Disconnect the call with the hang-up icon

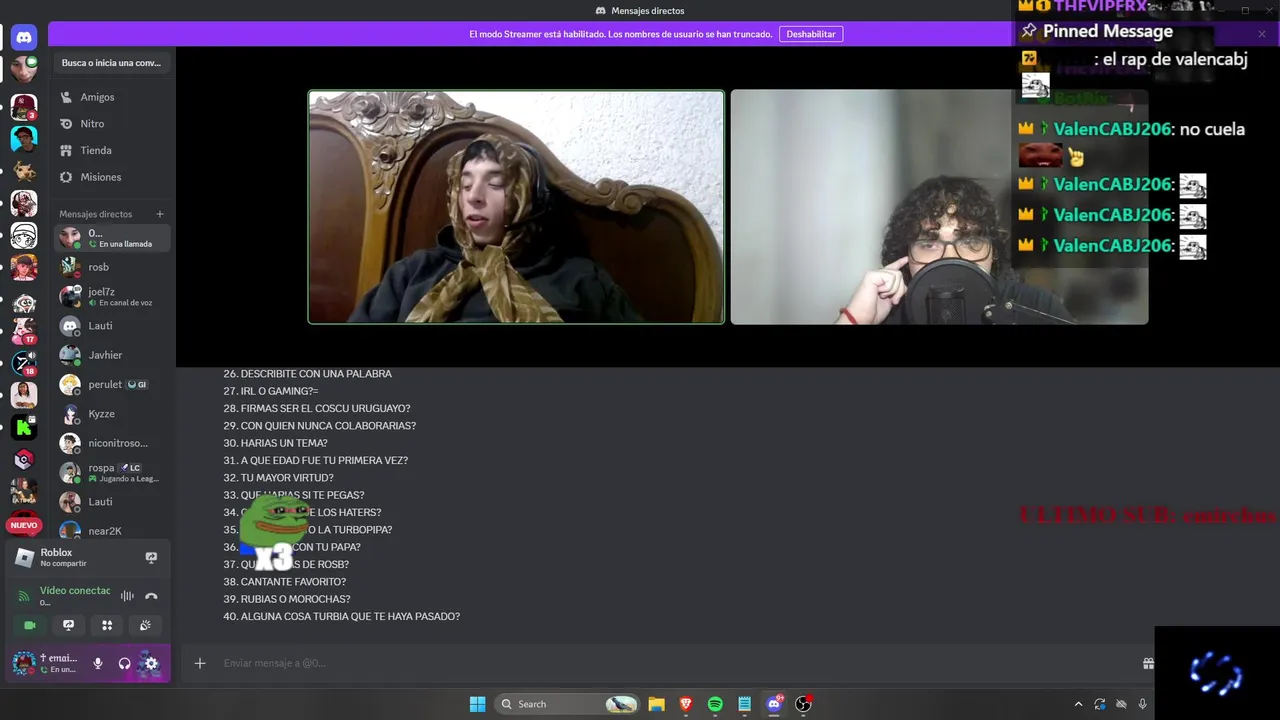[151, 596]
